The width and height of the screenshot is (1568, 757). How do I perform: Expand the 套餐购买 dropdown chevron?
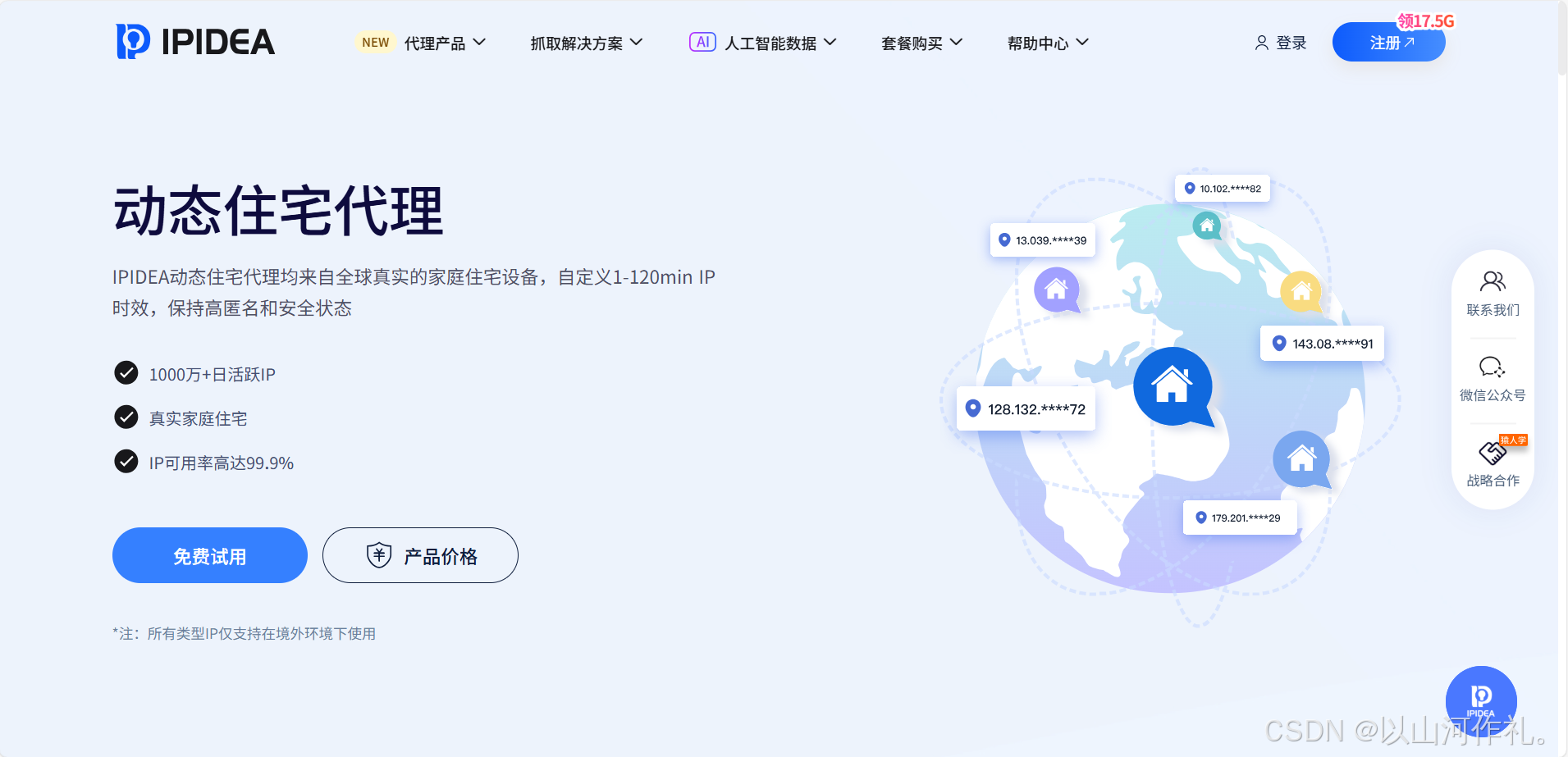point(956,42)
